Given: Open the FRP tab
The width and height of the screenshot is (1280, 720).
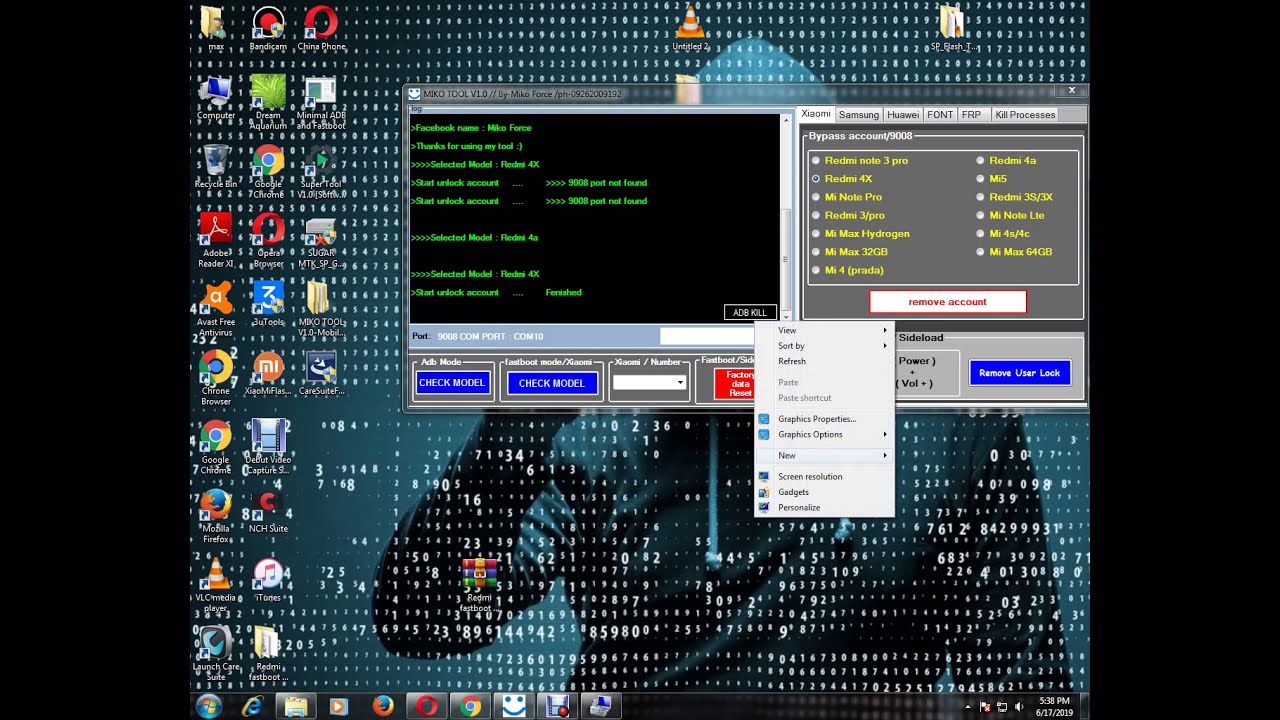Looking at the screenshot, I should [971, 115].
